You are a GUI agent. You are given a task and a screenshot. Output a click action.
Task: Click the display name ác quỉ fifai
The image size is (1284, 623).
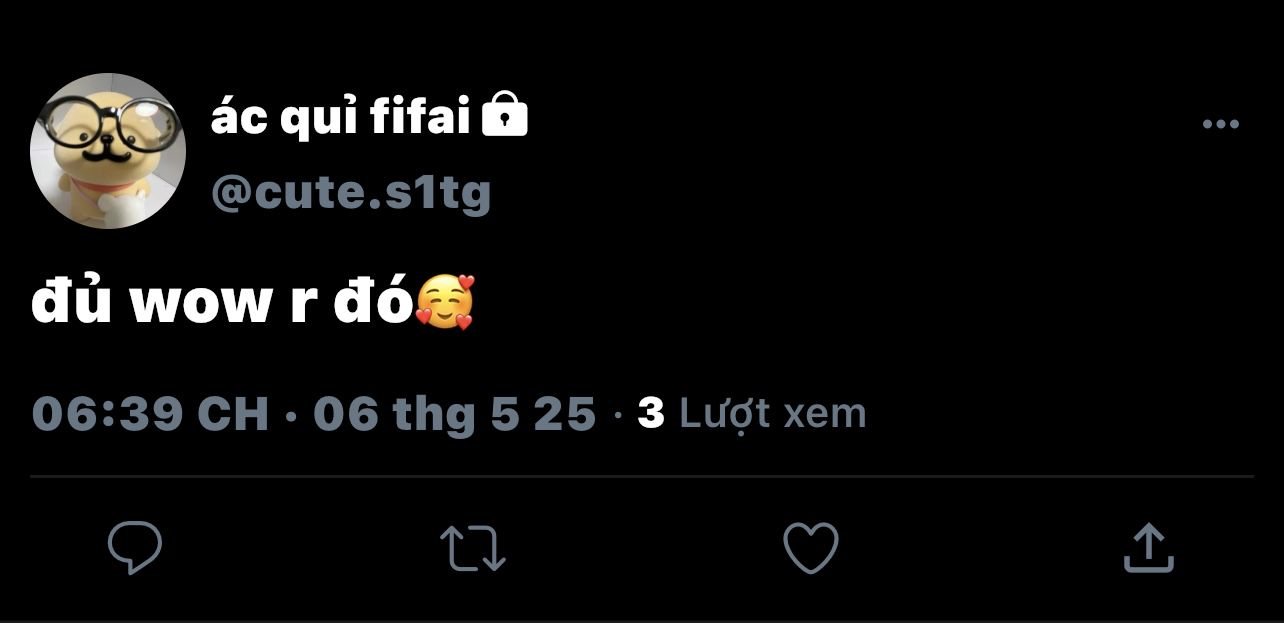(340, 119)
